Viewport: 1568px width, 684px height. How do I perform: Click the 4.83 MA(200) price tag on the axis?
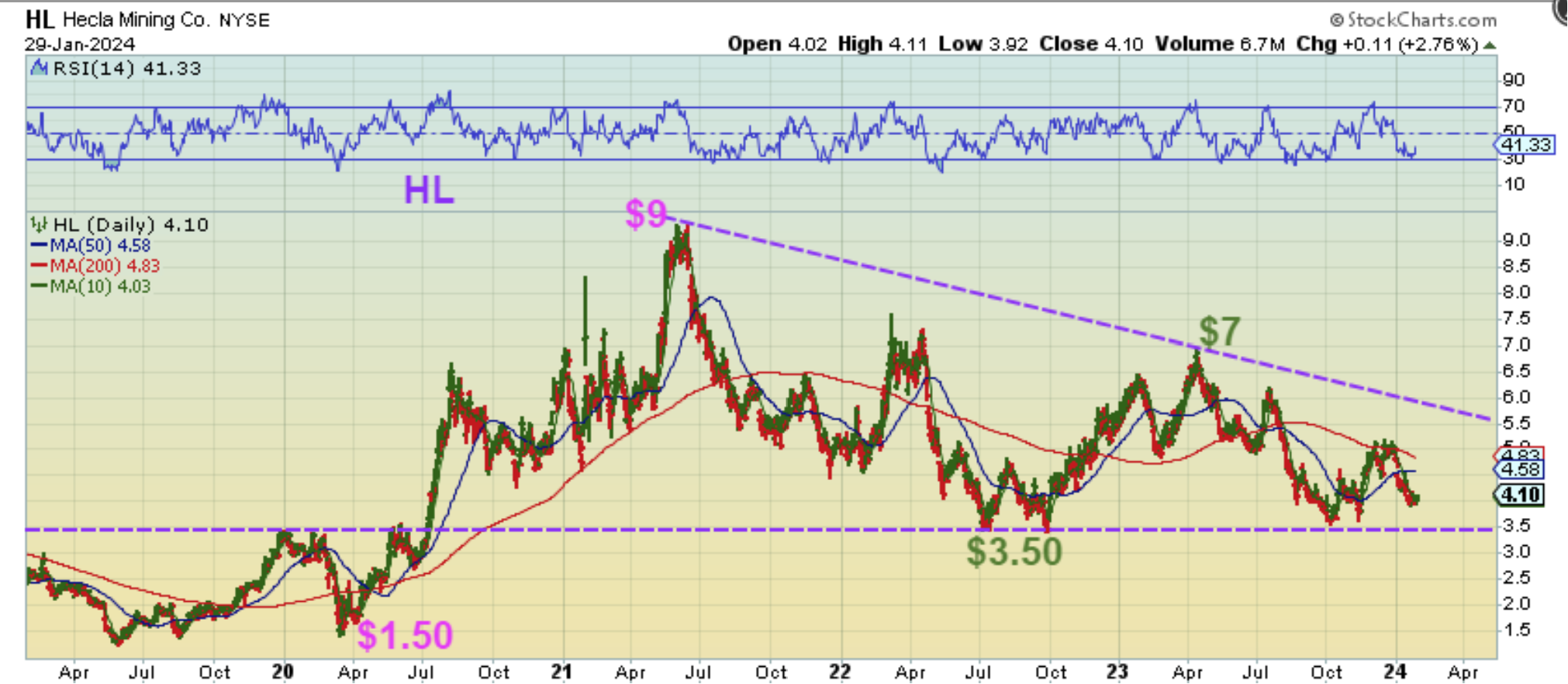pos(1521,455)
